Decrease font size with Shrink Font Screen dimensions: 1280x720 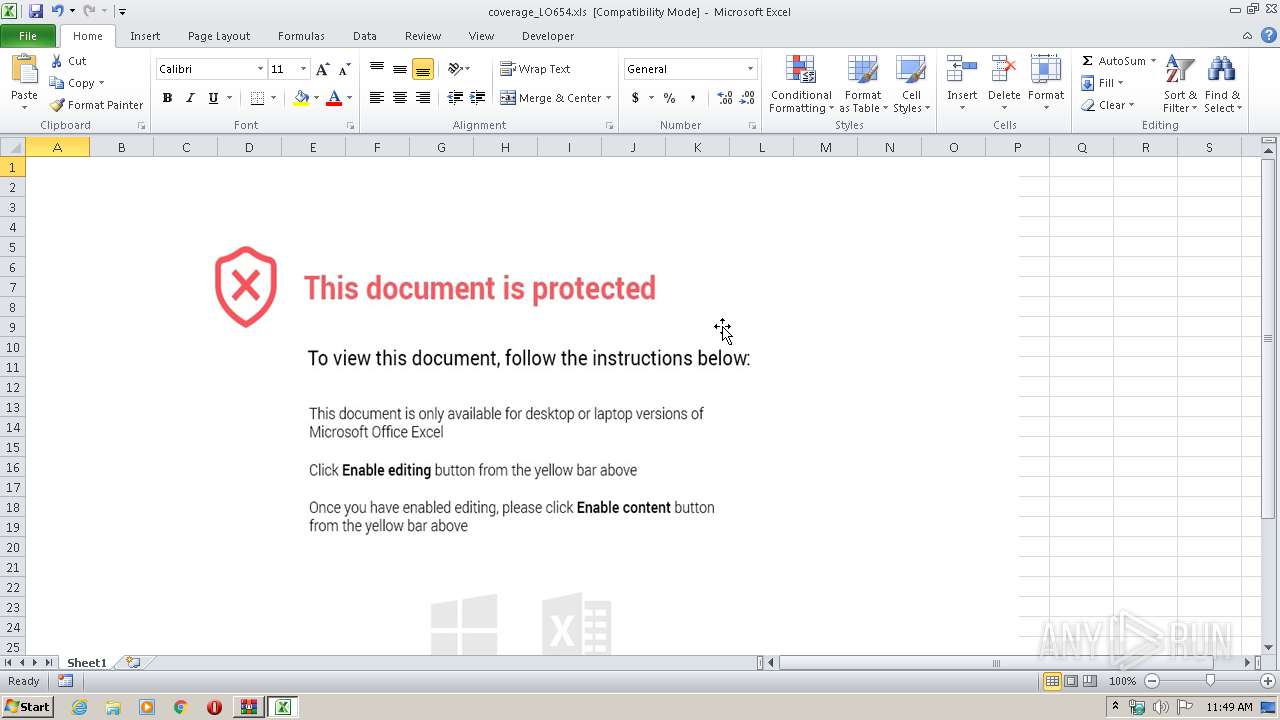tap(344, 69)
